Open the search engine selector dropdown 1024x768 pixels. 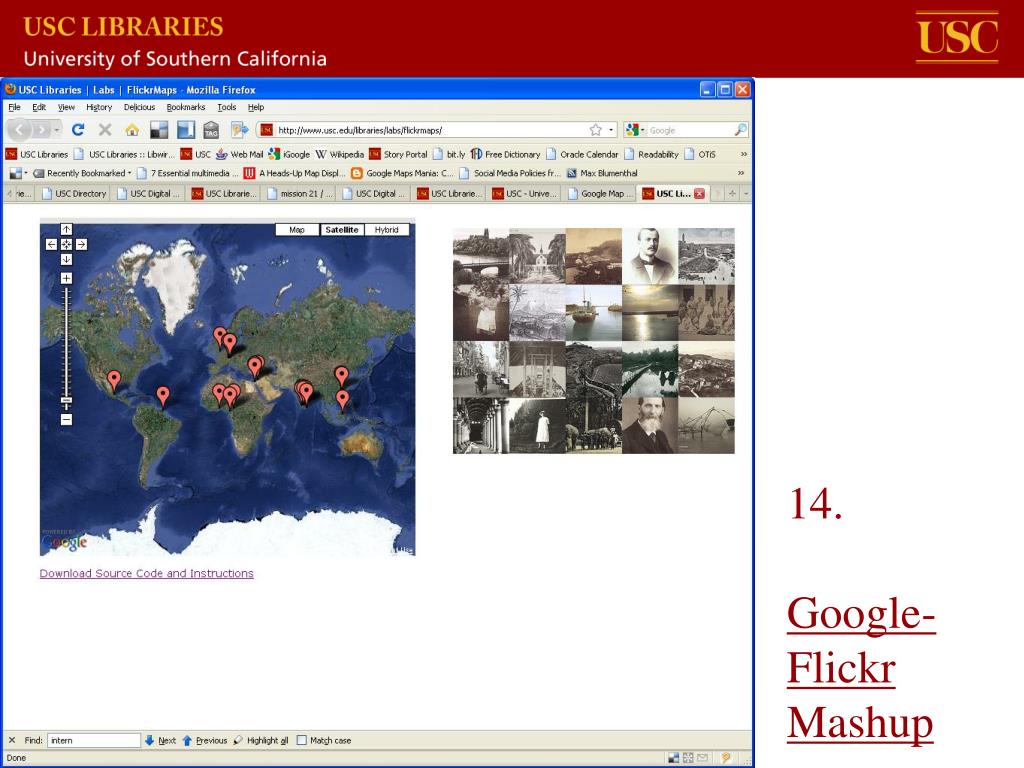coord(635,130)
